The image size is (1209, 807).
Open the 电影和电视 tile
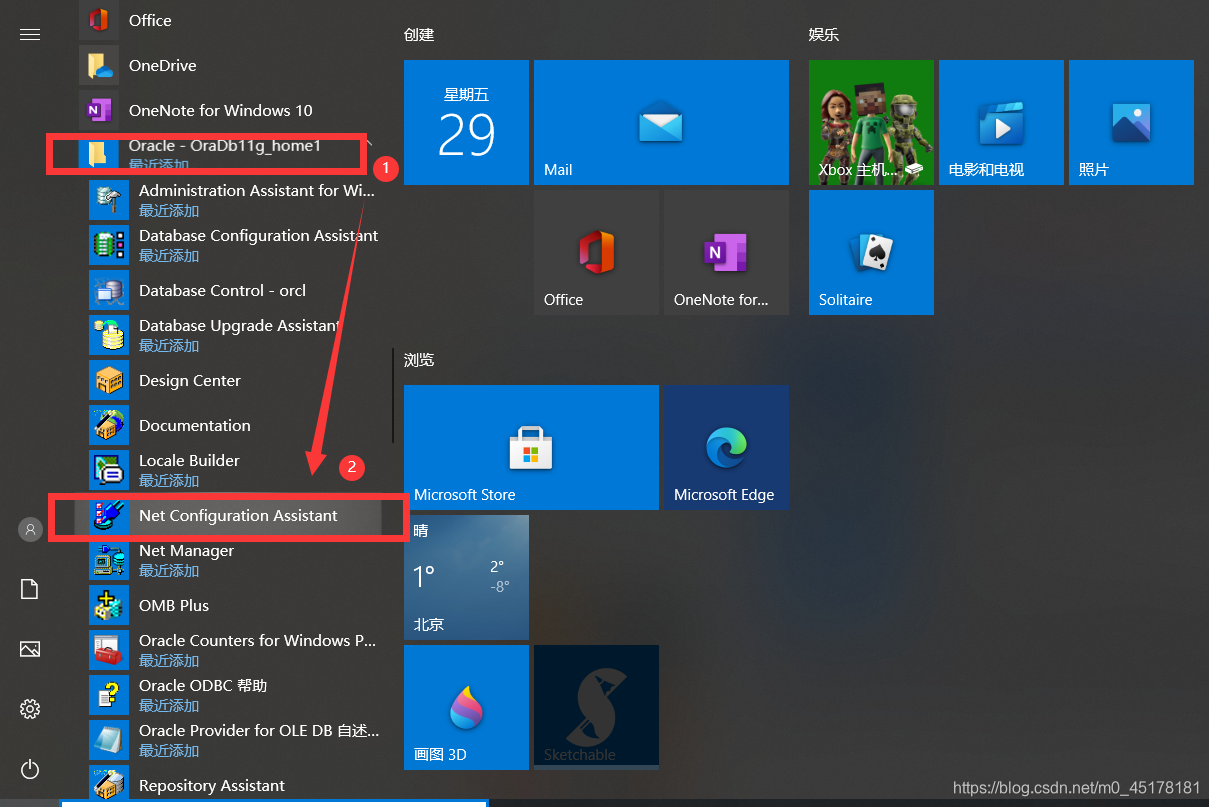click(1001, 122)
